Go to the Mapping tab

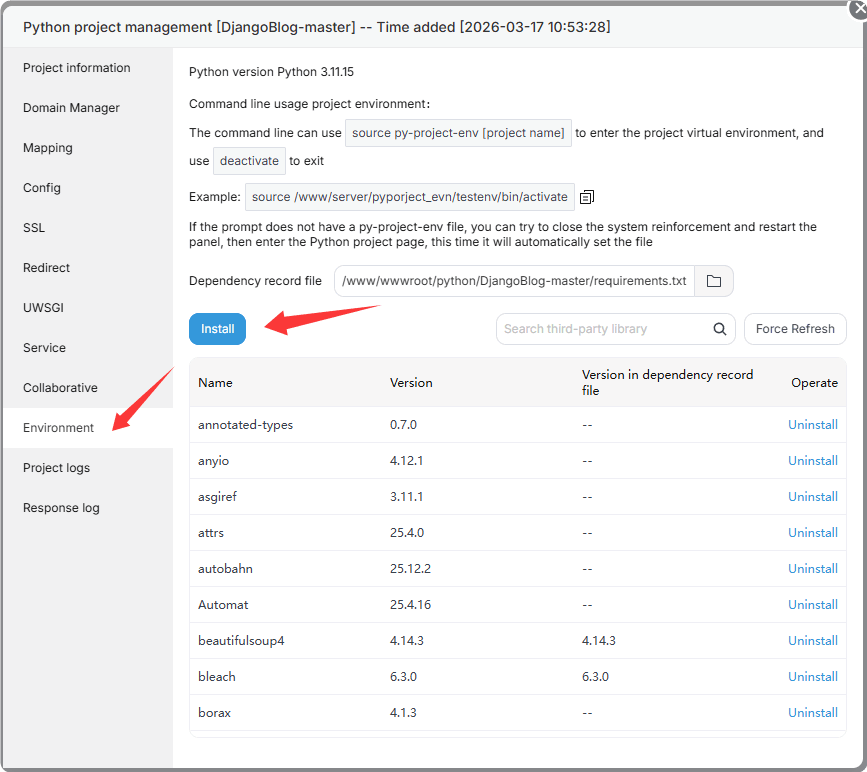[48, 148]
